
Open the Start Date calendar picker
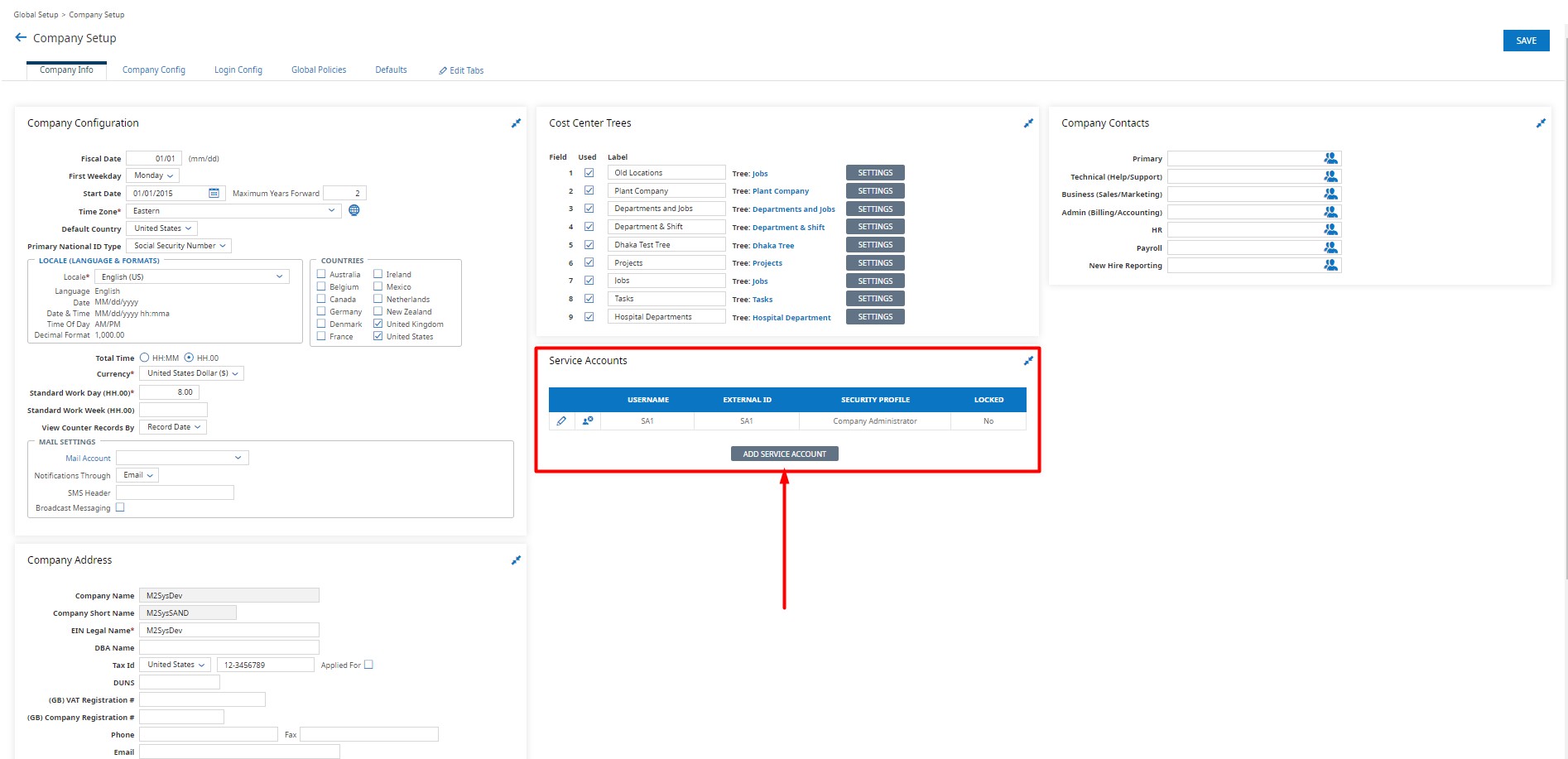[214, 194]
